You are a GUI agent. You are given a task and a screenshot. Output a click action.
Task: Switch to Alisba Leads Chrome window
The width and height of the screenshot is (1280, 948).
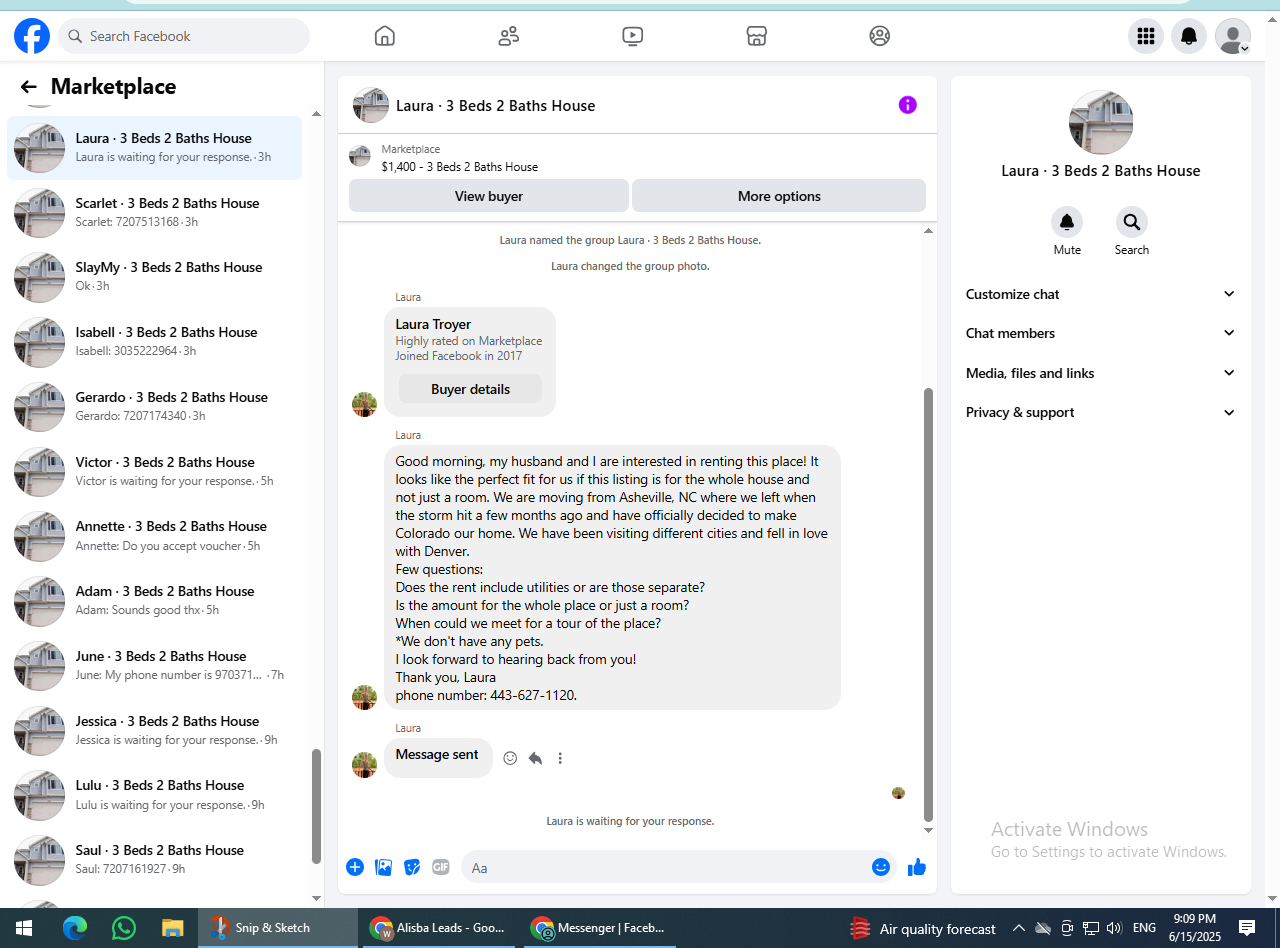pyautogui.click(x=438, y=928)
